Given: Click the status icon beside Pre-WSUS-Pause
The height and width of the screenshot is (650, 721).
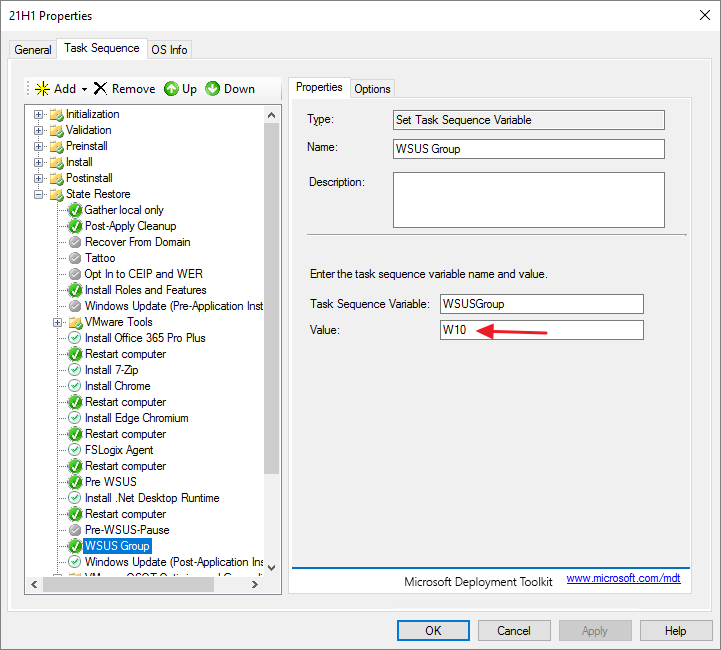Looking at the screenshot, I should (x=75, y=530).
